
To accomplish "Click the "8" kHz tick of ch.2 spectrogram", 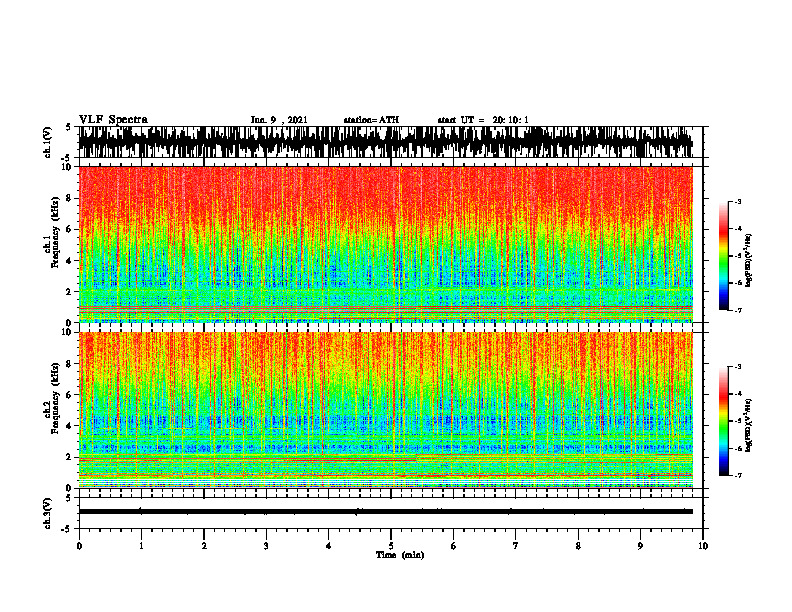I will pos(69,364).
